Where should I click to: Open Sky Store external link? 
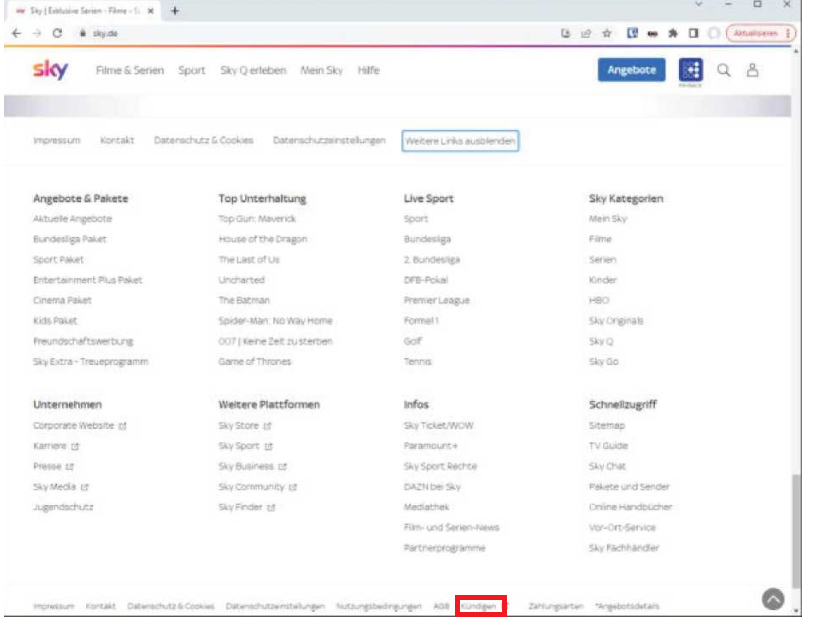pyautogui.click(x=245, y=425)
